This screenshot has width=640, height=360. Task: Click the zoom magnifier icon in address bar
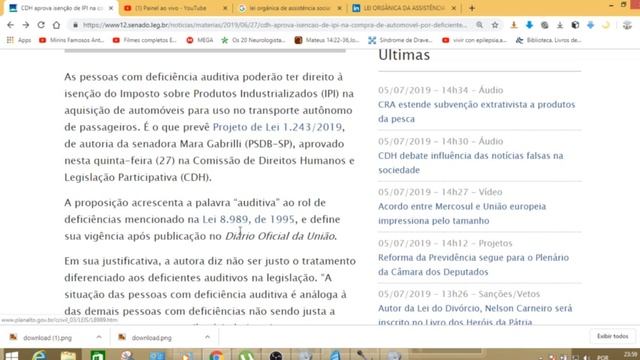pos(480,25)
